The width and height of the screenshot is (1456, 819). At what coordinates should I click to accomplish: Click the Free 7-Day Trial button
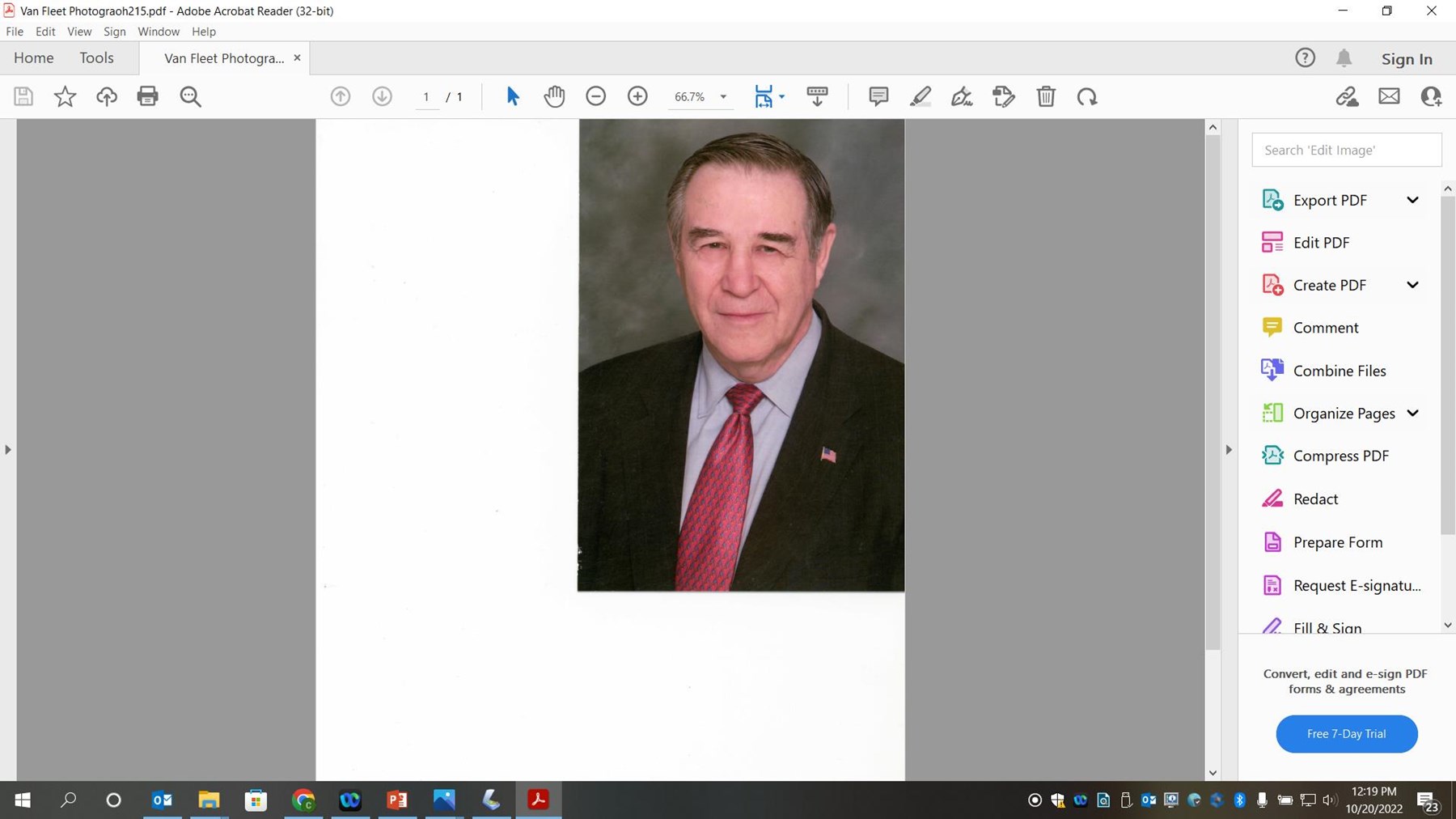(x=1346, y=733)
